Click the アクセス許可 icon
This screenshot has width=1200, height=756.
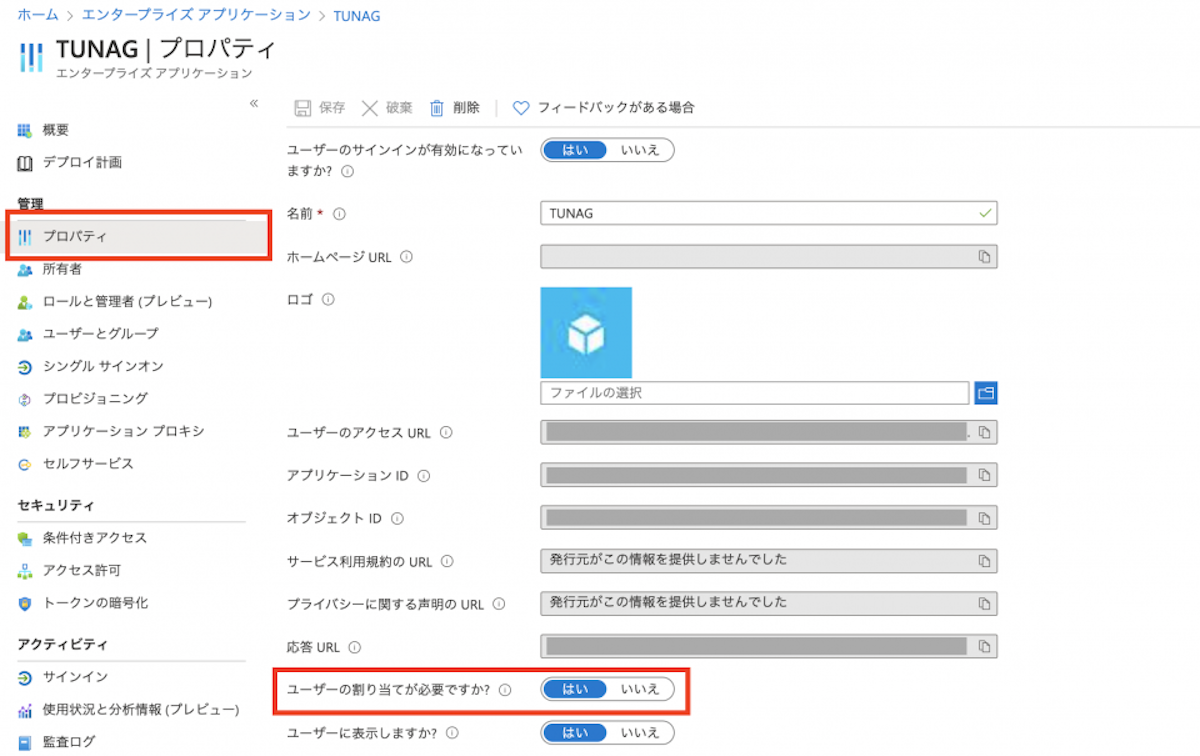25,571
